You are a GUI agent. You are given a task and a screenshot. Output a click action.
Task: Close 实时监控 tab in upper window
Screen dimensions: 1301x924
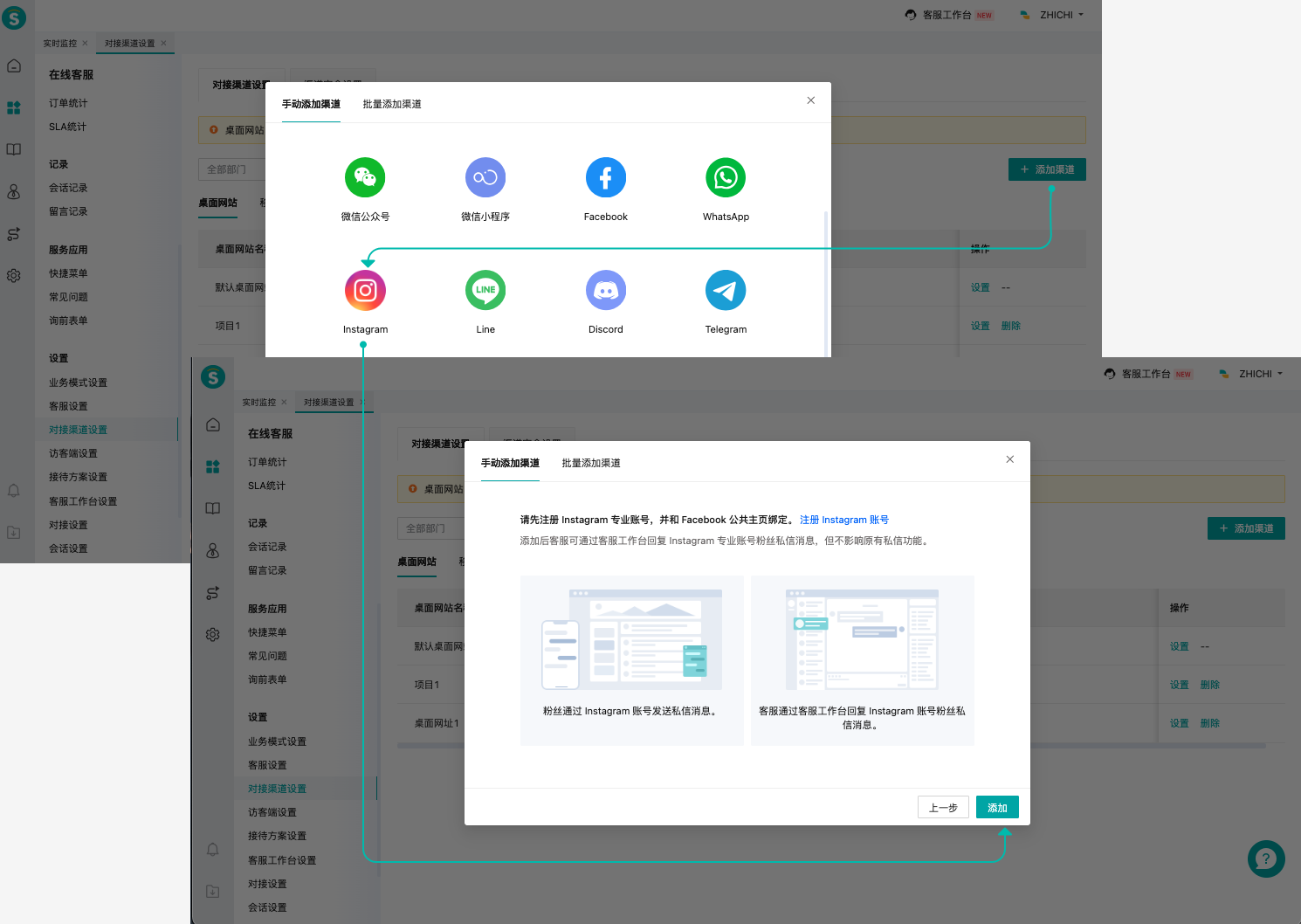(x=85, y=43)
